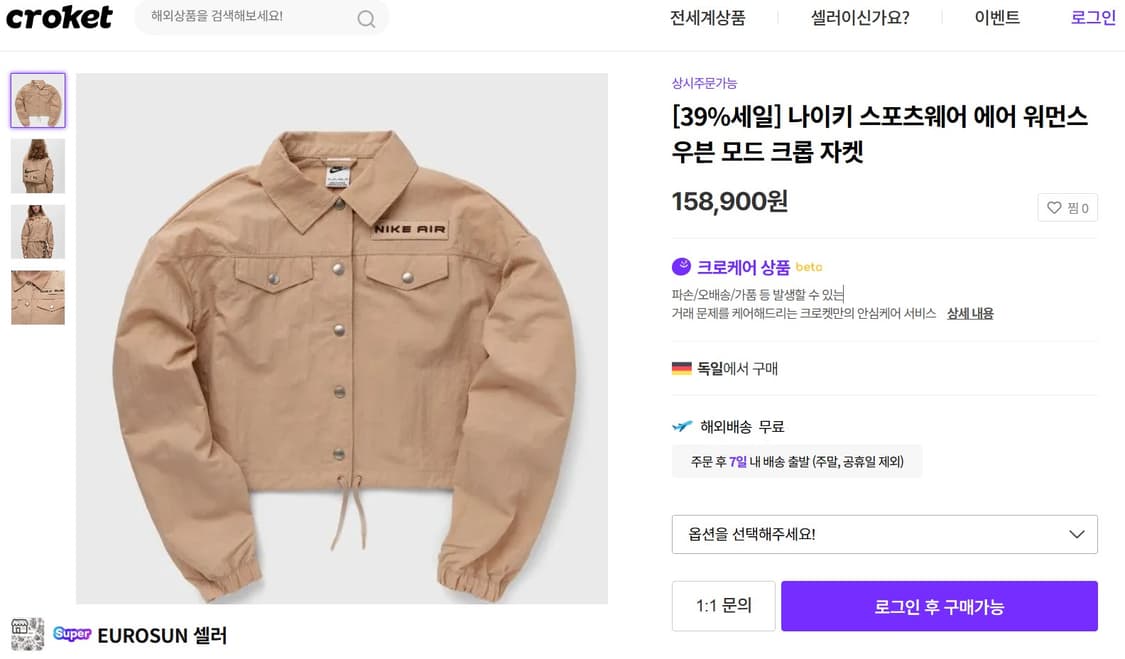Select the second jacket thumbnail
Viewport: 1125px width, 659px height.
37,166
